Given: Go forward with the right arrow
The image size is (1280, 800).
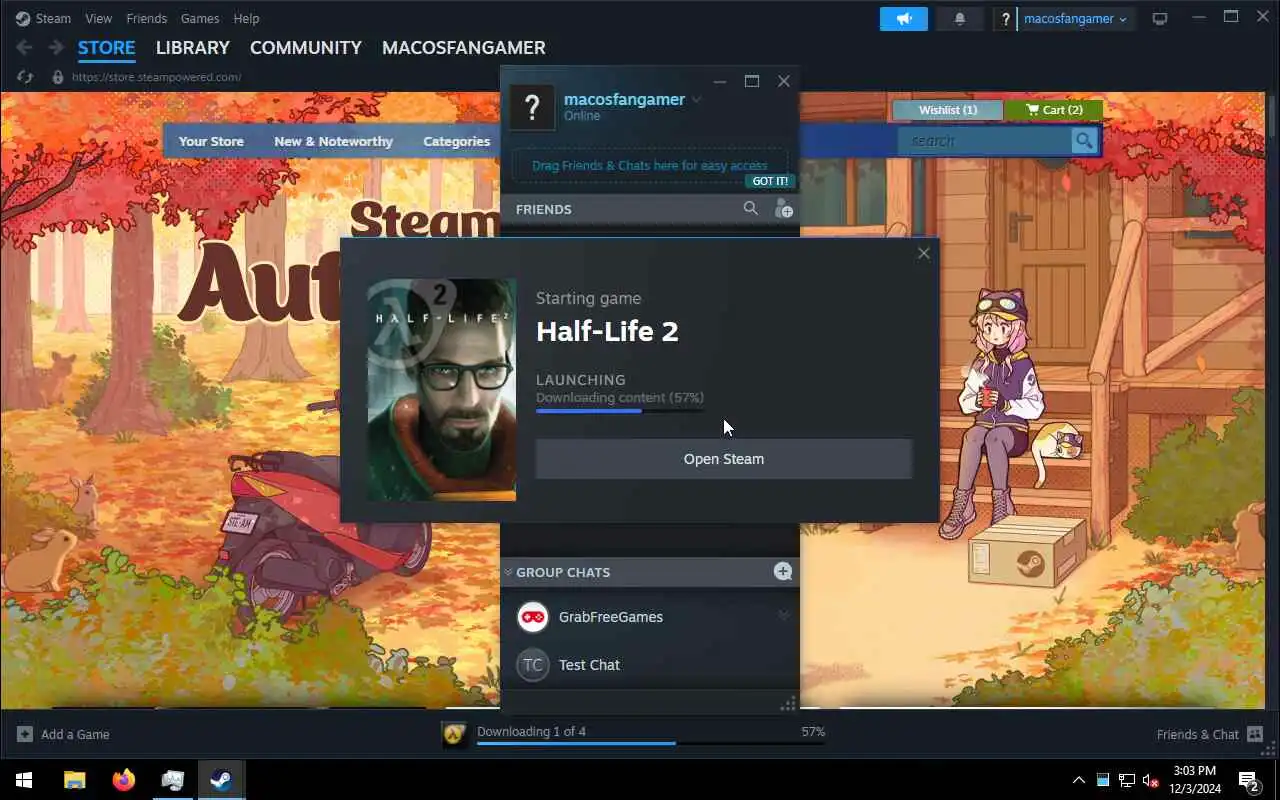Looking at the screenshot, I should pos(56,47).
